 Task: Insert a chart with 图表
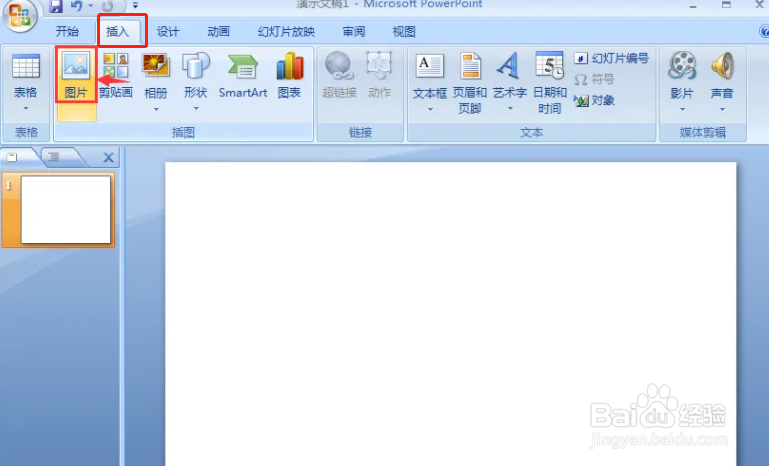[289, 76]
